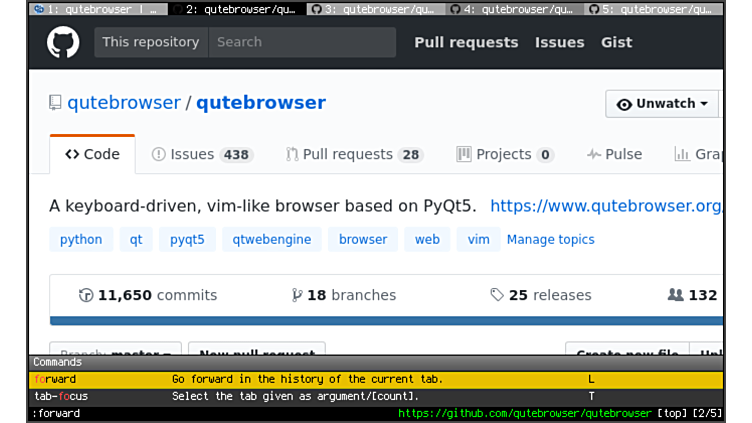Click the repository book icon beside qutebrowser
The width and height of the screenshot is (752, 423).
click(x=55, y=103)
